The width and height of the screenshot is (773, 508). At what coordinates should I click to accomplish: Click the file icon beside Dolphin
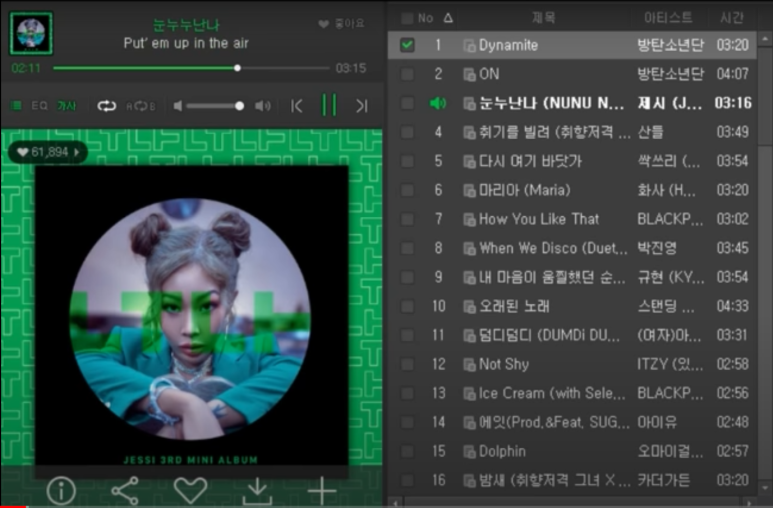click(x=469, y=452)
